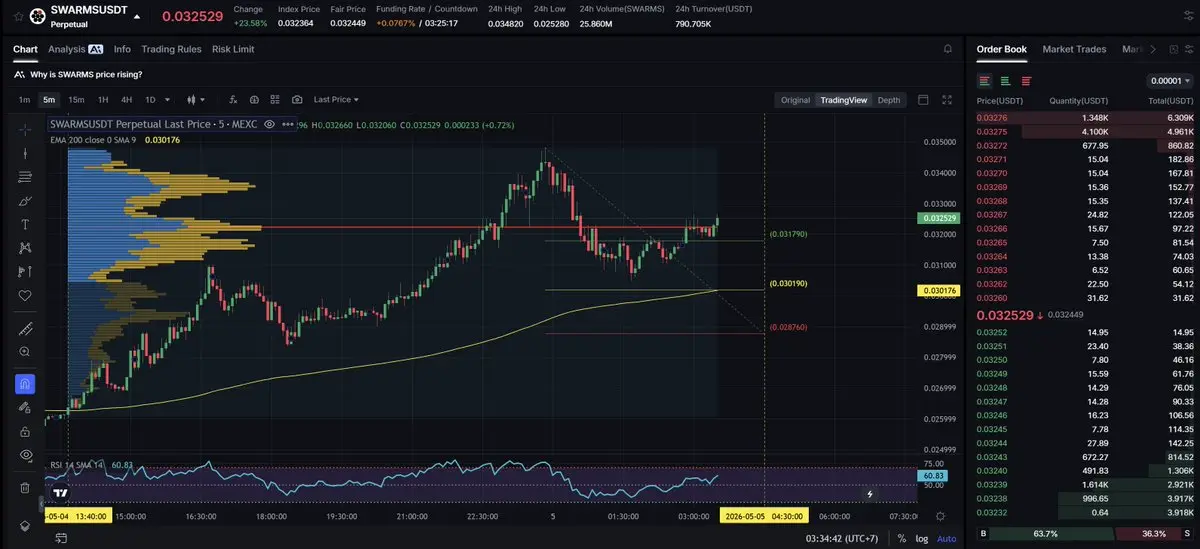Open the Trading Rules tab
The width and height of the screenshot is (1200, 549).
(171, 49)
